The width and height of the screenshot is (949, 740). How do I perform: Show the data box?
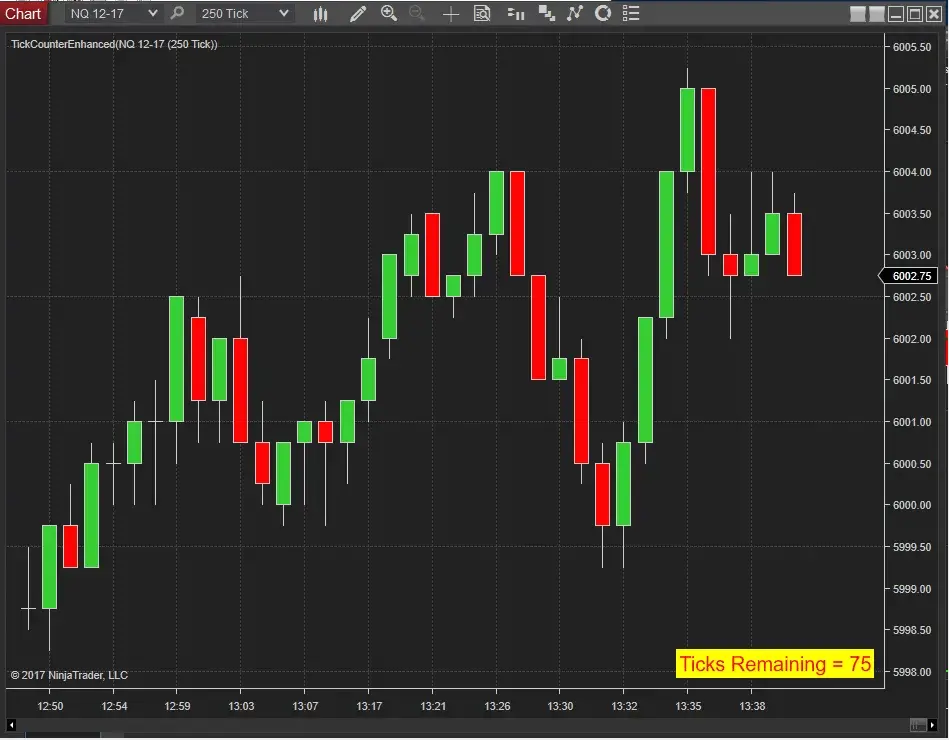pos(482,13)
